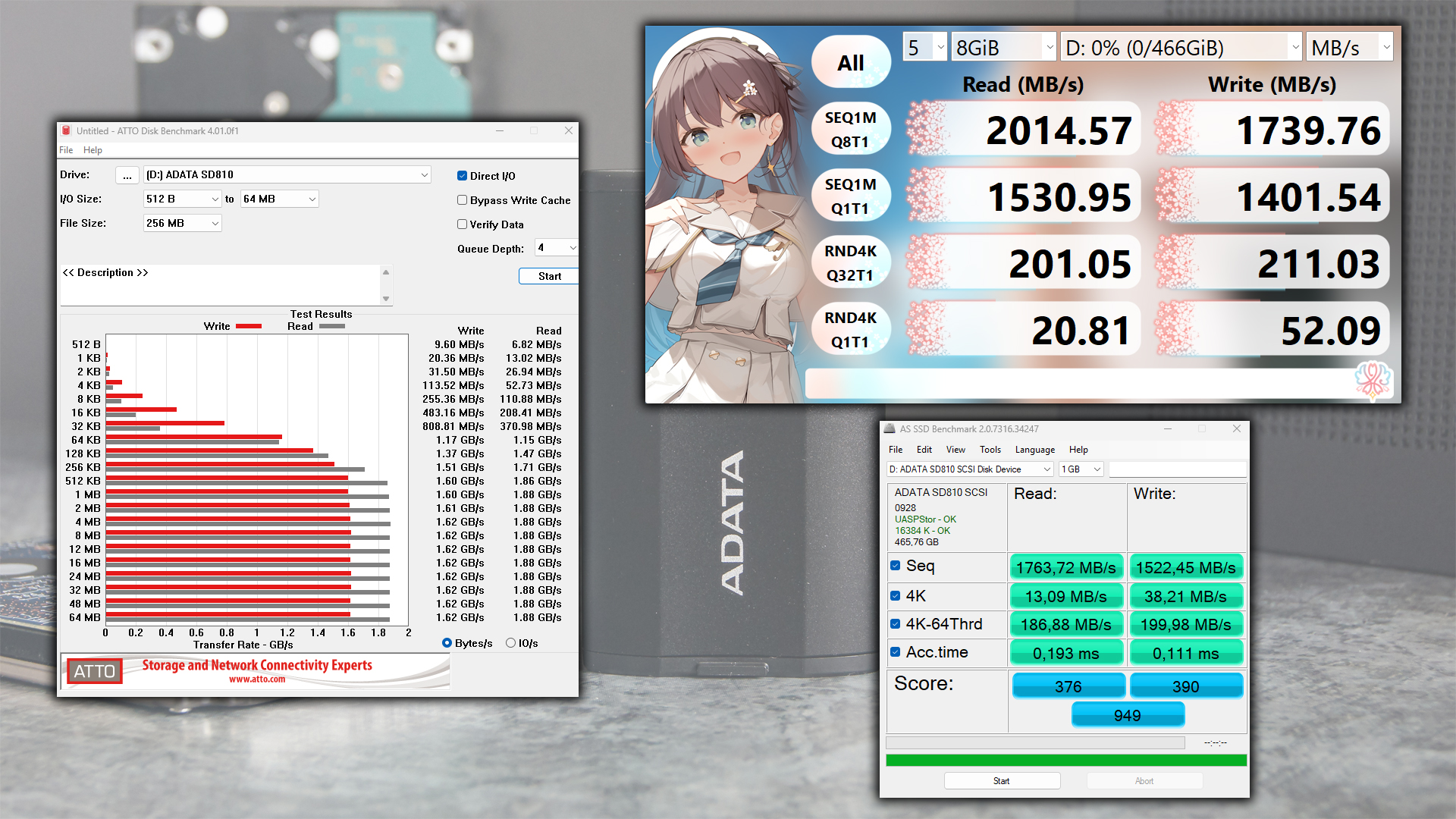The image size is (1456, 819).
Task: Click the SEQ1M Q8T1 test button
Action: (x=851, y=129)
